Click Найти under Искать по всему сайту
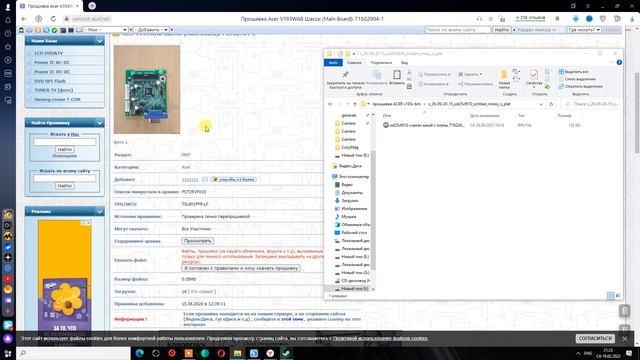This screenshot has width=640, height=360. [x=64, y=186]
